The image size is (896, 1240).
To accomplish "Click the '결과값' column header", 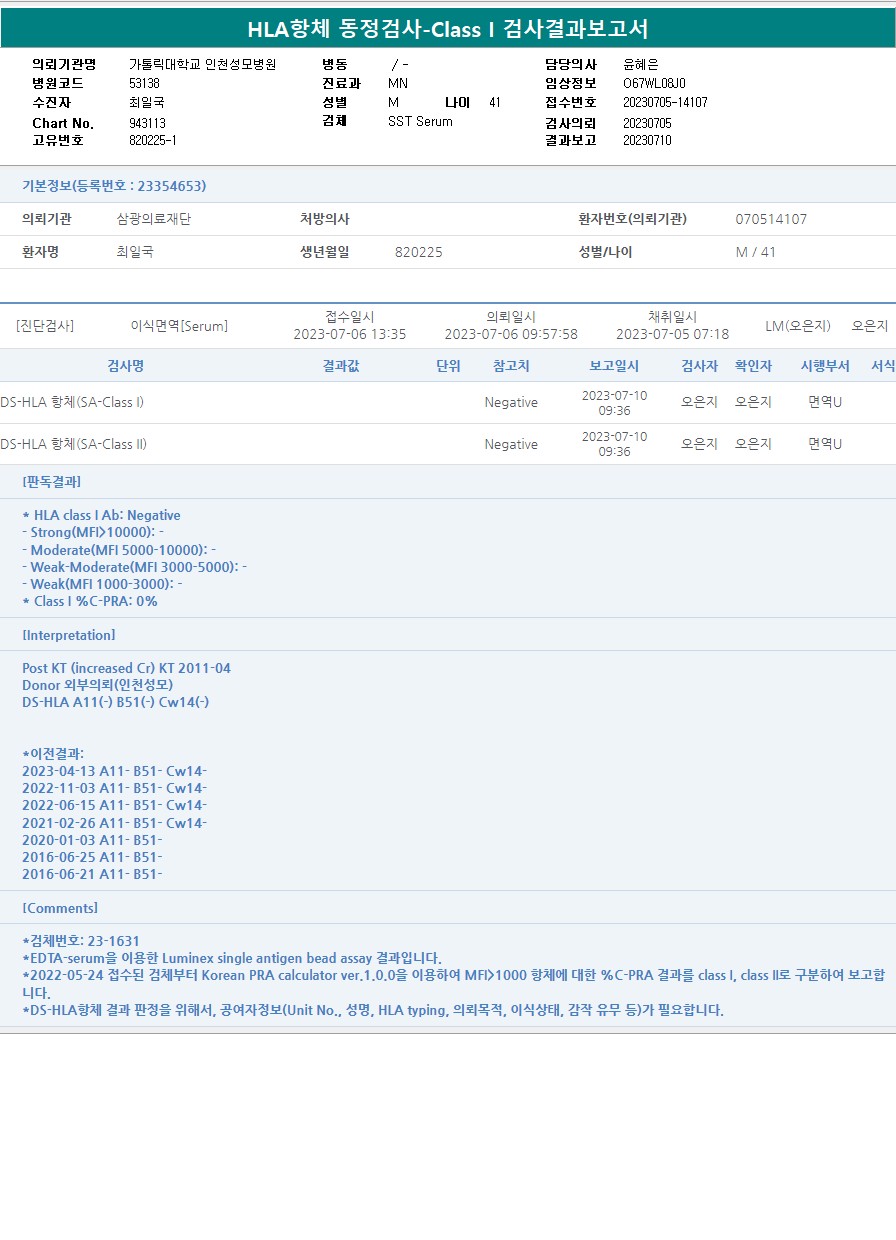I will pos(341,366).
